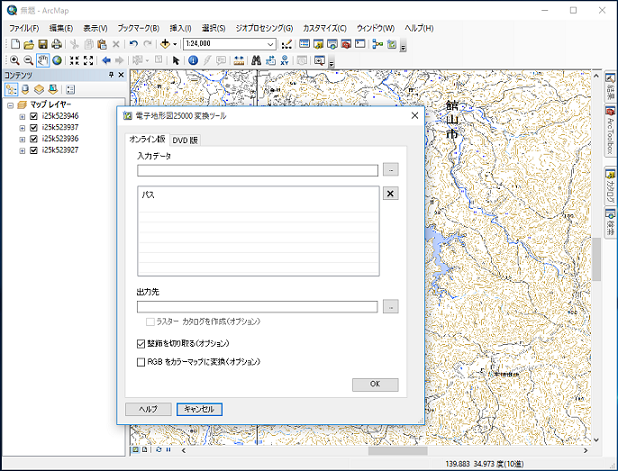
Task: Click the Fixed Zoom Out icon
Action: [88, 60]
